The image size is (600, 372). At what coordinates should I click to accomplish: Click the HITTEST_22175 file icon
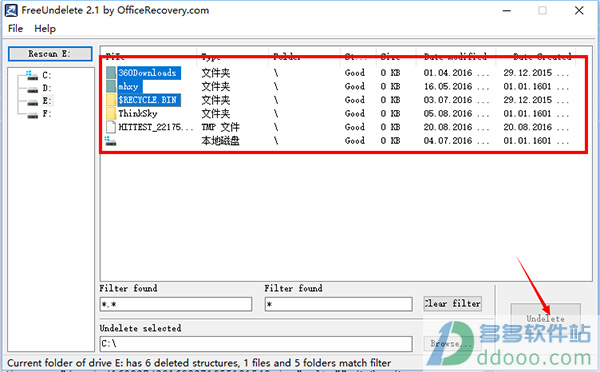click(x=111, y=127)
